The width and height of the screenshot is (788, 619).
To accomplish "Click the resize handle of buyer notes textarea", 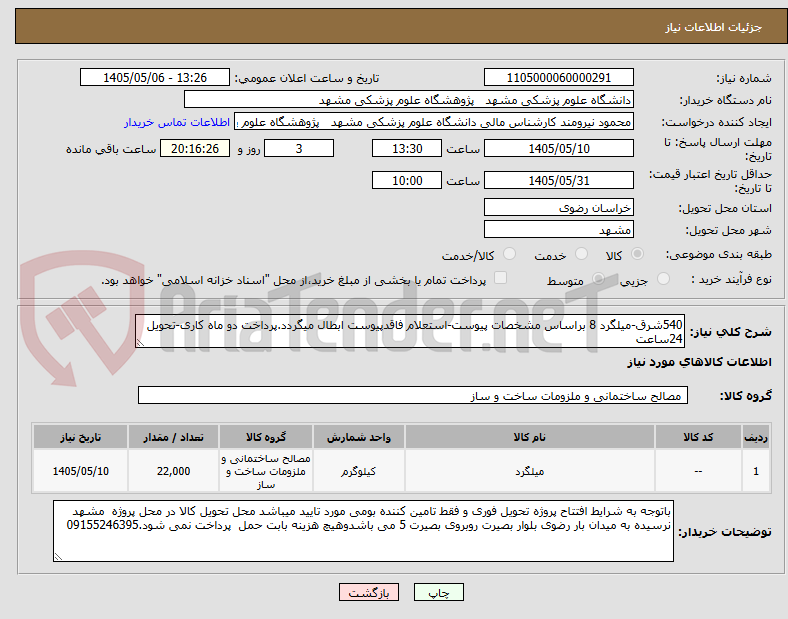I will pos(58,557).
